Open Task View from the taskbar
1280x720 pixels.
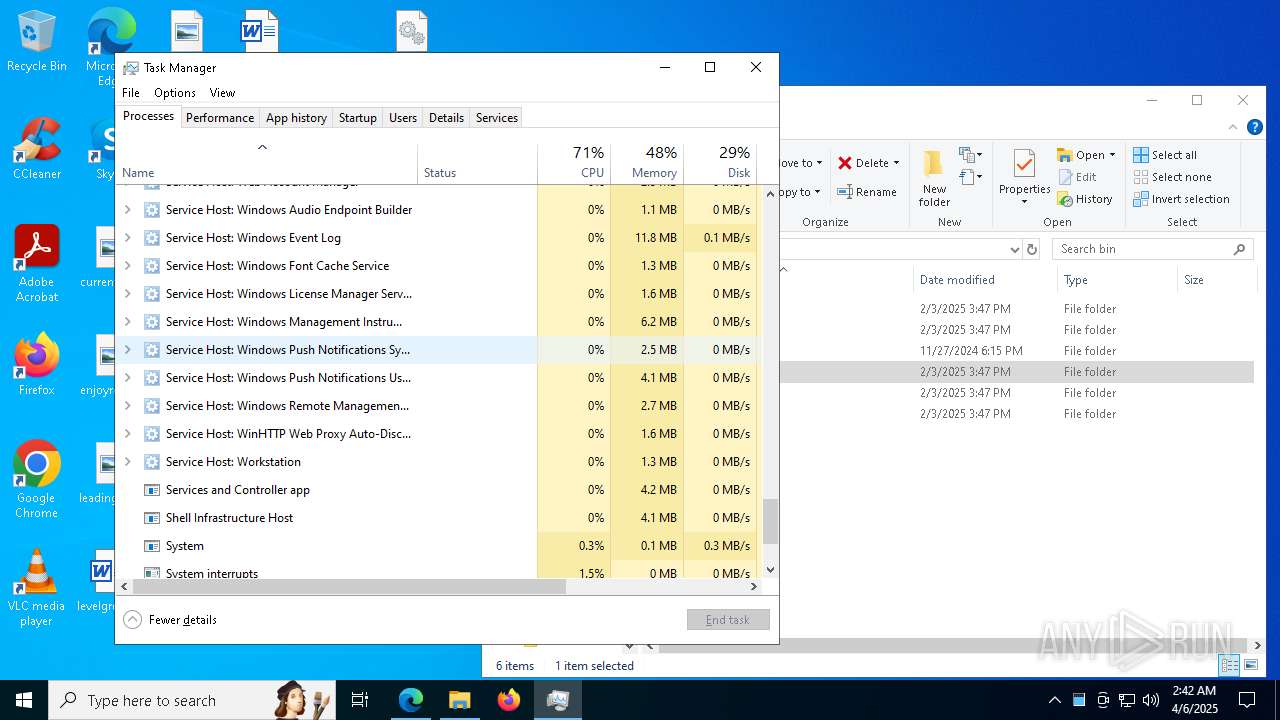pyautogui.click(x=360, y=700)
